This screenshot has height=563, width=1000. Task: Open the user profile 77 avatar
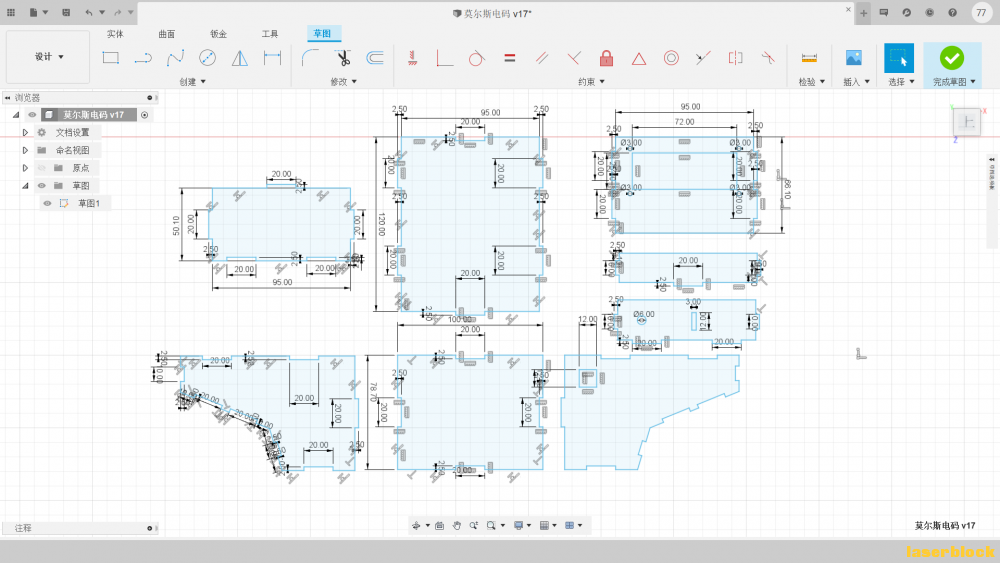[981, 12]
